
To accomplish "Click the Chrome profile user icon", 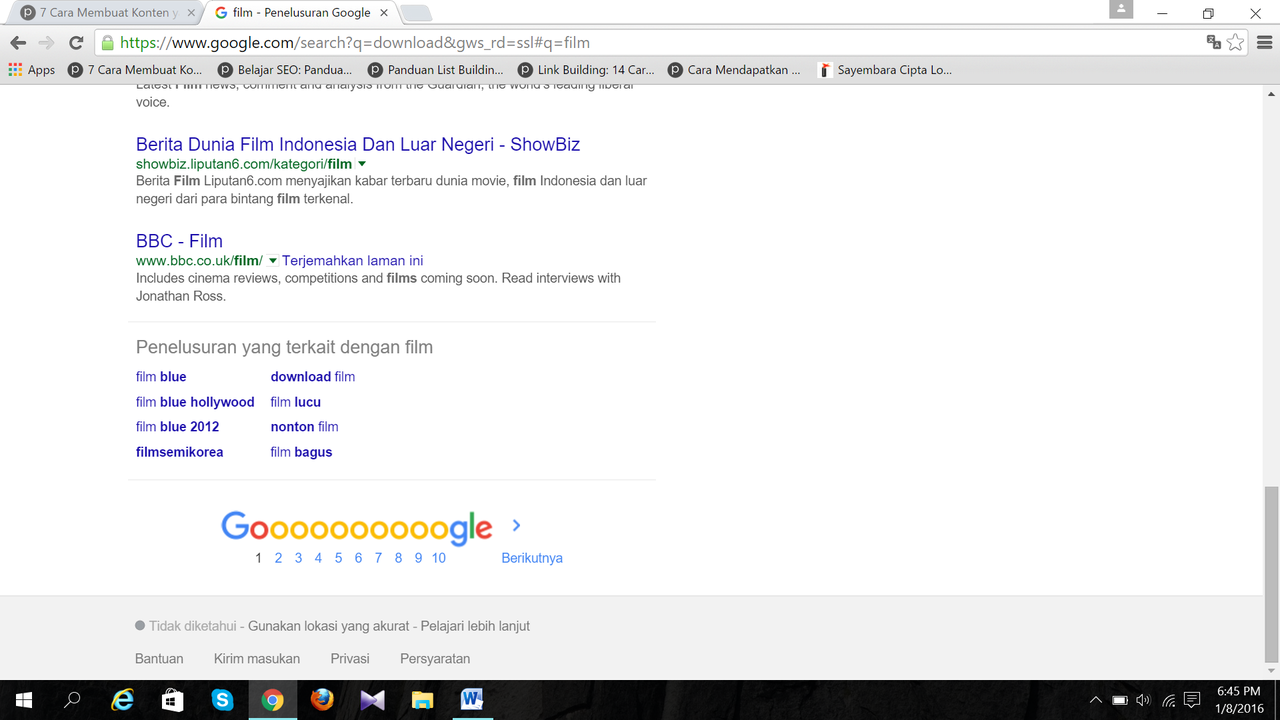I will 1121,9.
